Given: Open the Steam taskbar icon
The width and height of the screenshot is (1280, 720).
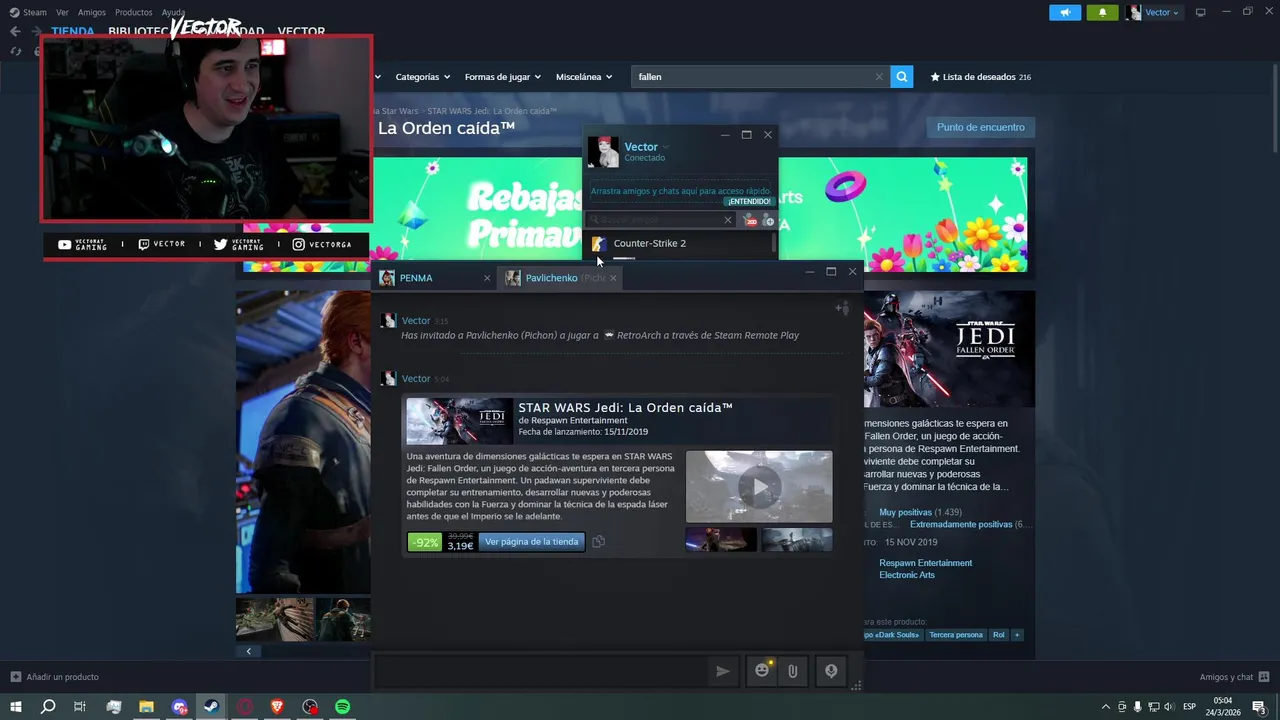Looking at the screenshot, I should pos(212,707).
